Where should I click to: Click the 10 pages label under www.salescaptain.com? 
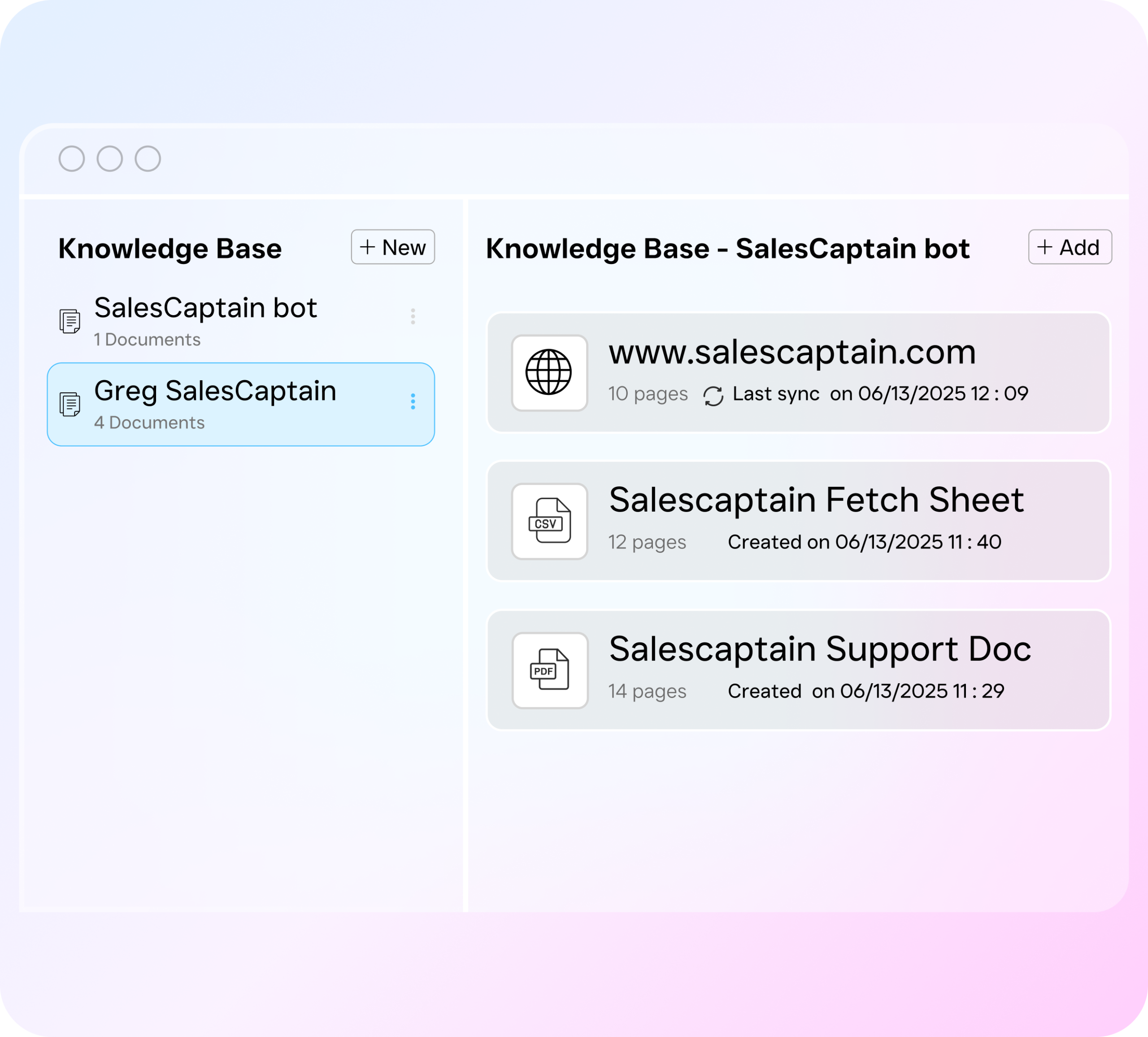pos(648,394)
